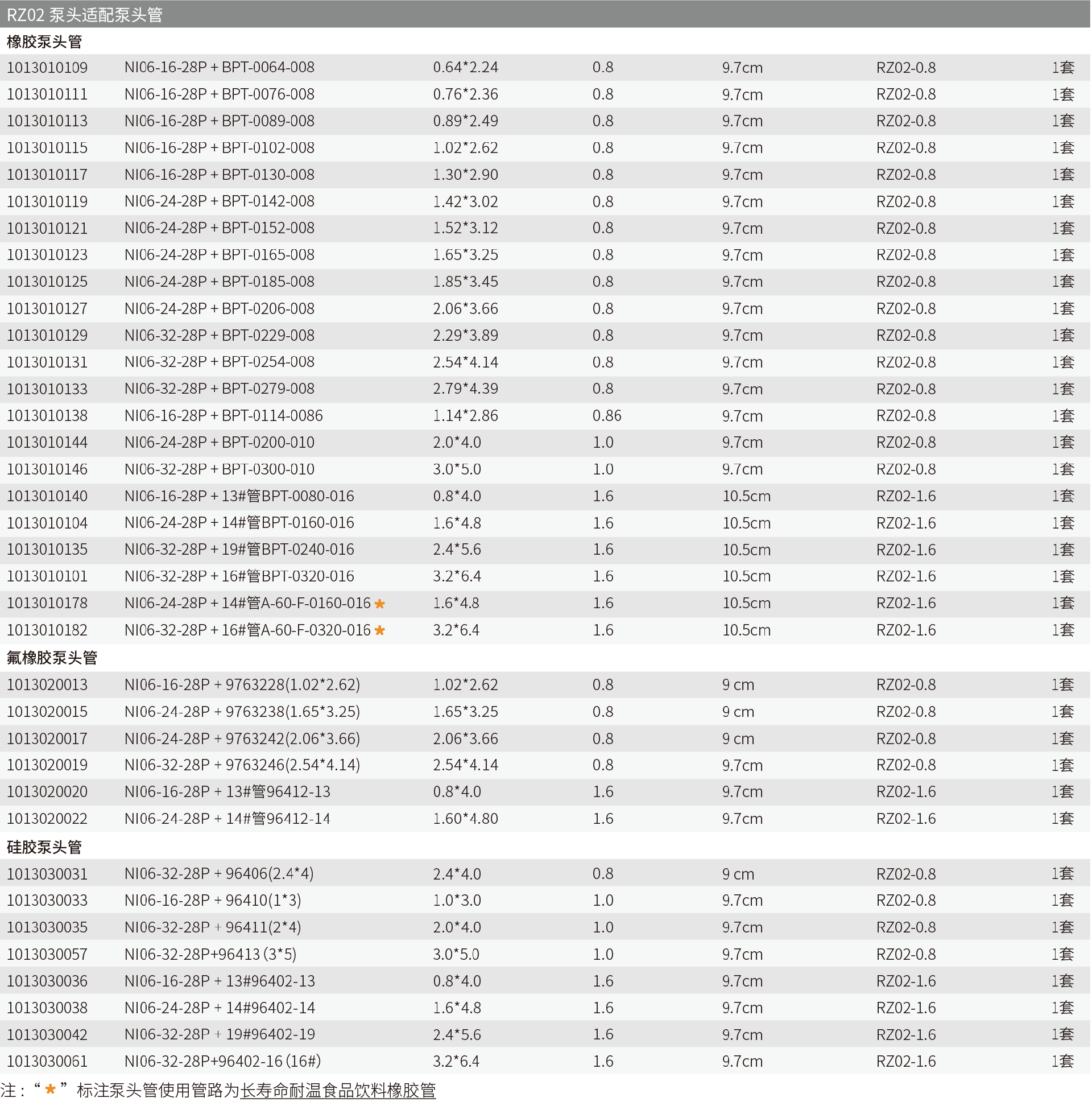Click model NI06-32-28P+96402-16 (16#)
The height and width of the screenshot is (1106, 1092).
click(x=222, y=1062)
